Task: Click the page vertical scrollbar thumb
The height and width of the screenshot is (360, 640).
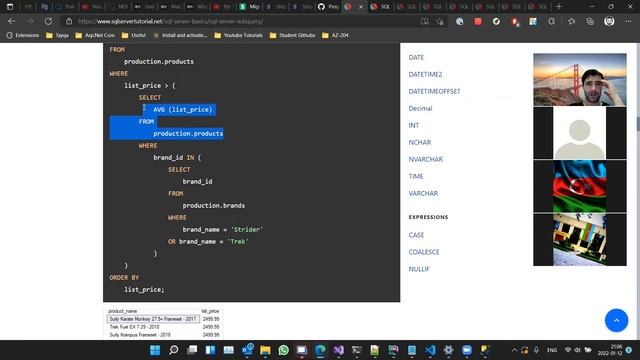Action: point(638,124)
